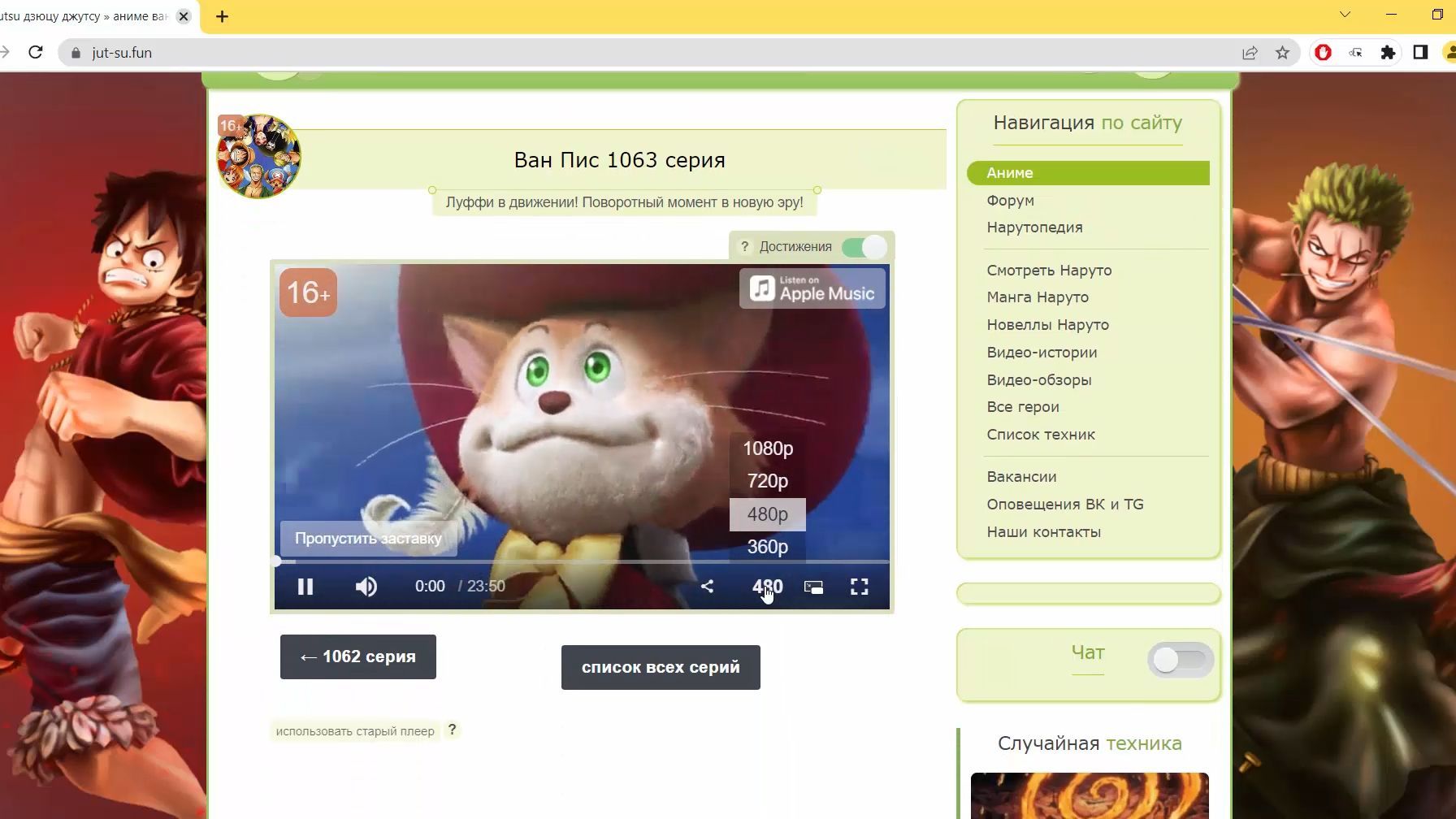
Task: Enable picture-in-picture mode
Action: [x=813, y=587]
